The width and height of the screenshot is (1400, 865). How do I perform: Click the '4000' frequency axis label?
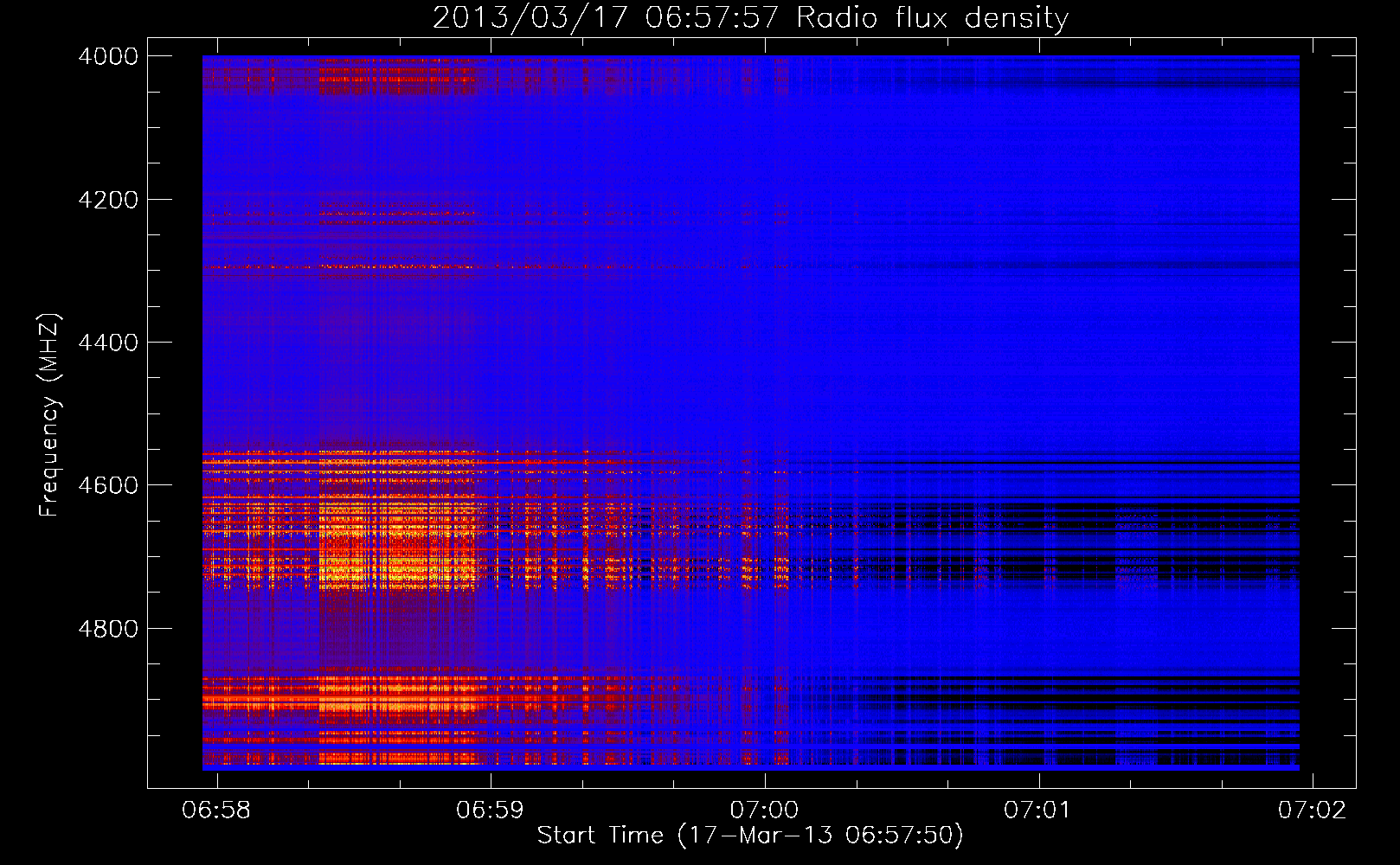(x=108, y=56)
